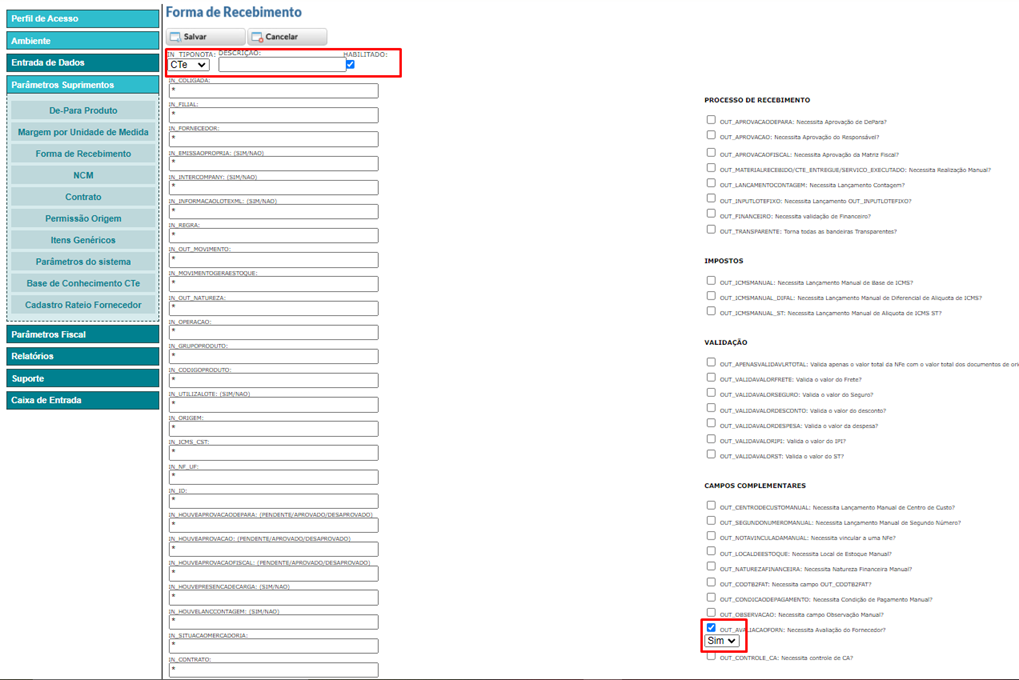Go to Base de Conhecimento CTe

click(83, 284)
